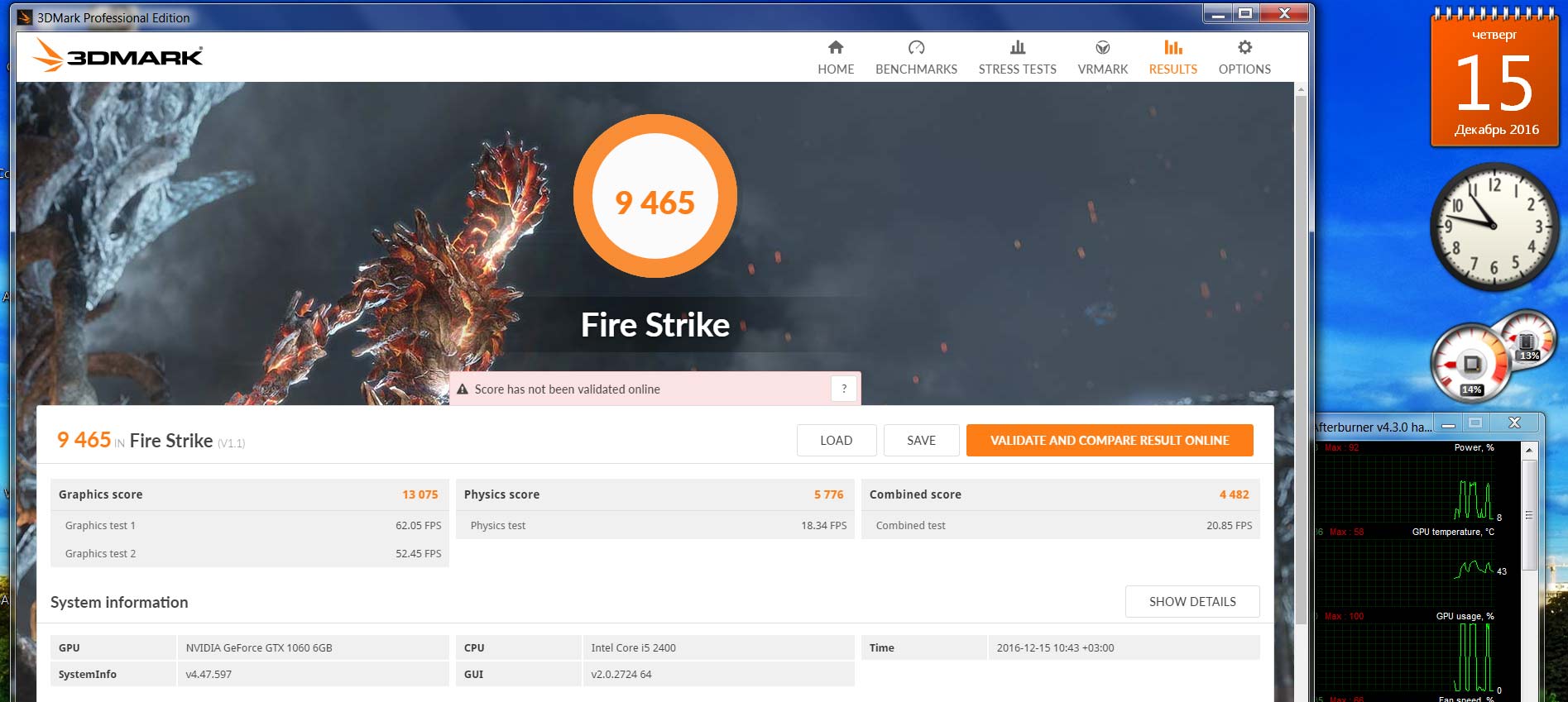Click the Physics score value 5 776
1568x702 pixels.
point(829,494)
